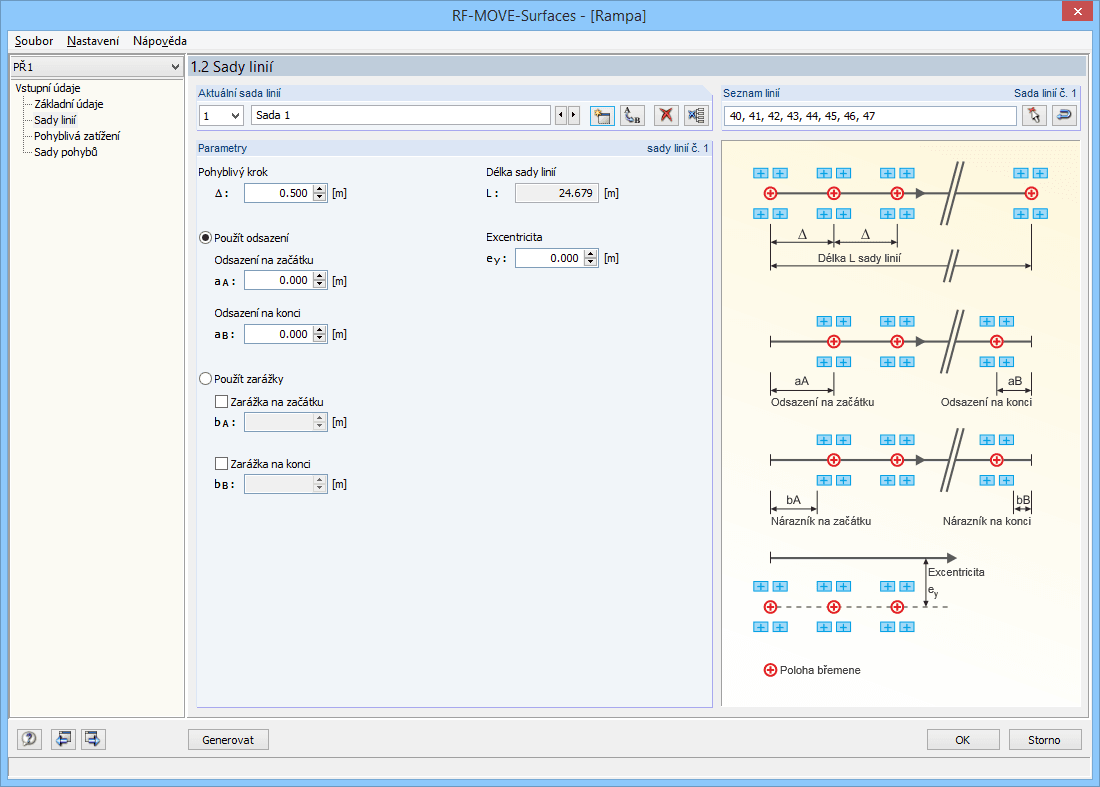Screen dimensions: 1100x787
Task: Open help question mark icon
Action: pos(29,739)
